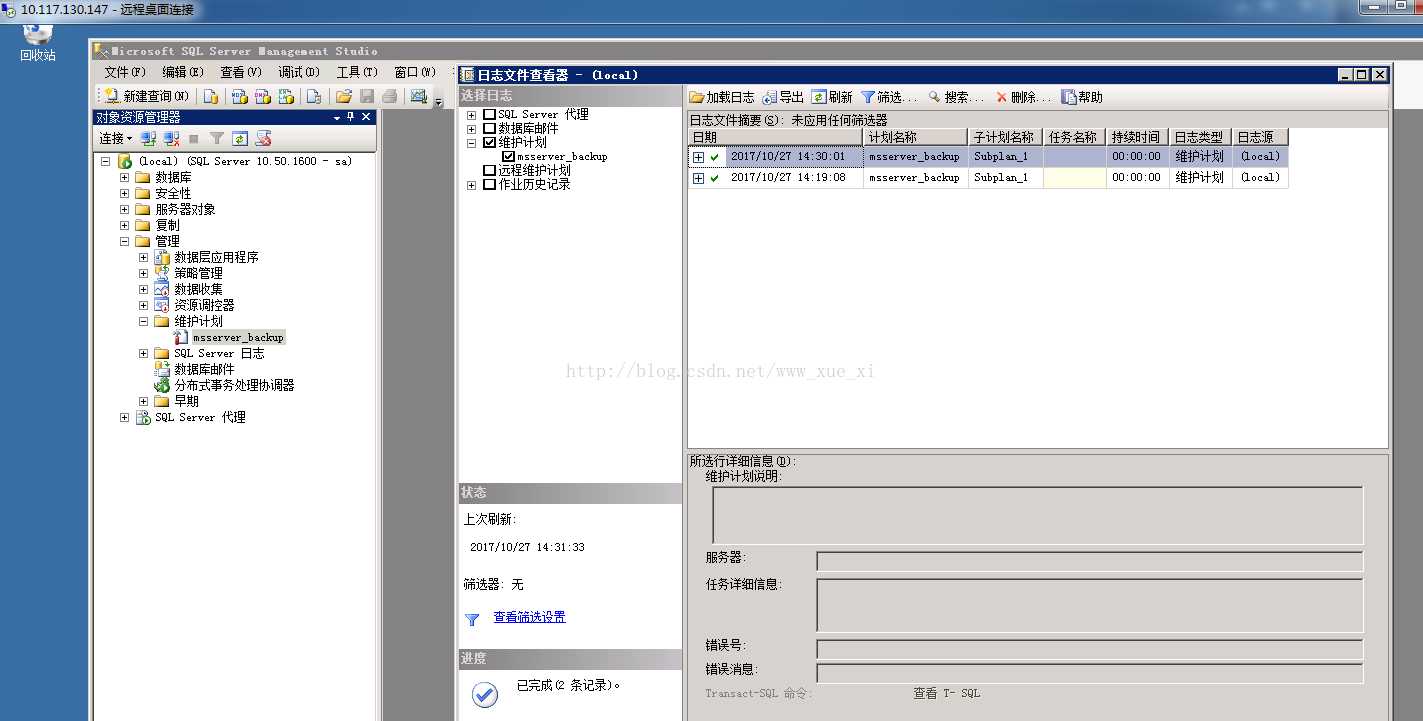Open the 窗口(W) menu
Screen dimensions: 1423x721
[415, 72]
